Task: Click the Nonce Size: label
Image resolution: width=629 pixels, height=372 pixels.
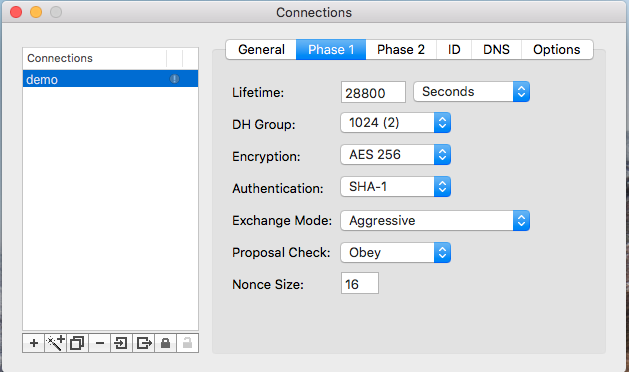Action: pyautogui.click(x=268, y=285)
